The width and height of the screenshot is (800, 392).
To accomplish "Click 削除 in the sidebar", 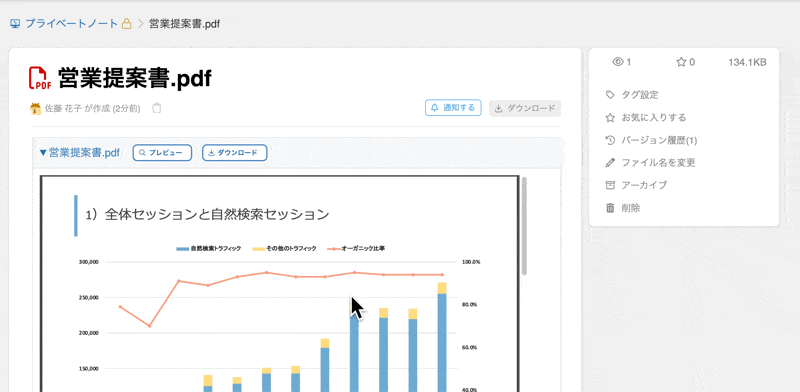I will coord(631,208).
